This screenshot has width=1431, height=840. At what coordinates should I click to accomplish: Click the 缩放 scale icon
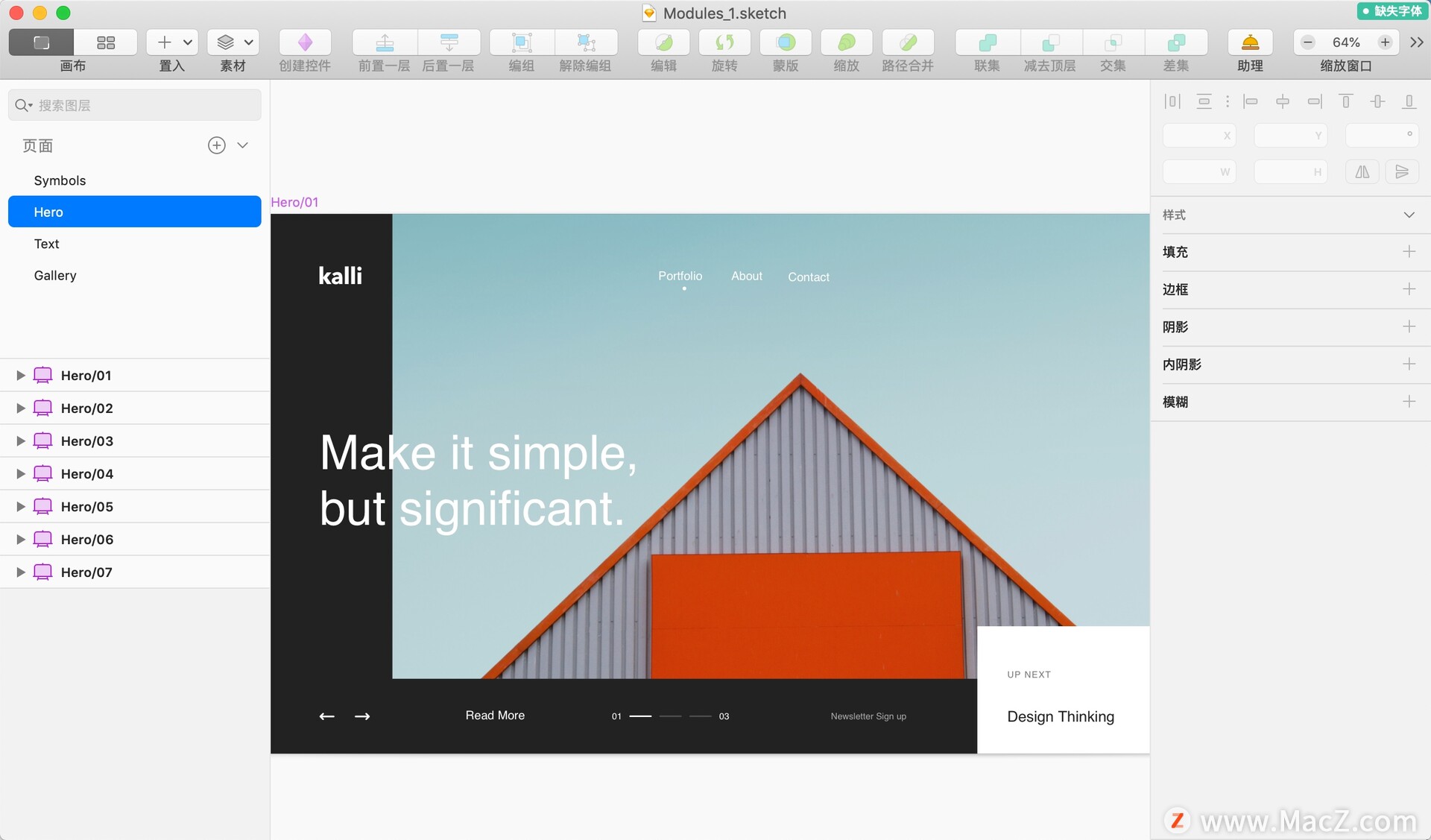pos(847,42)
